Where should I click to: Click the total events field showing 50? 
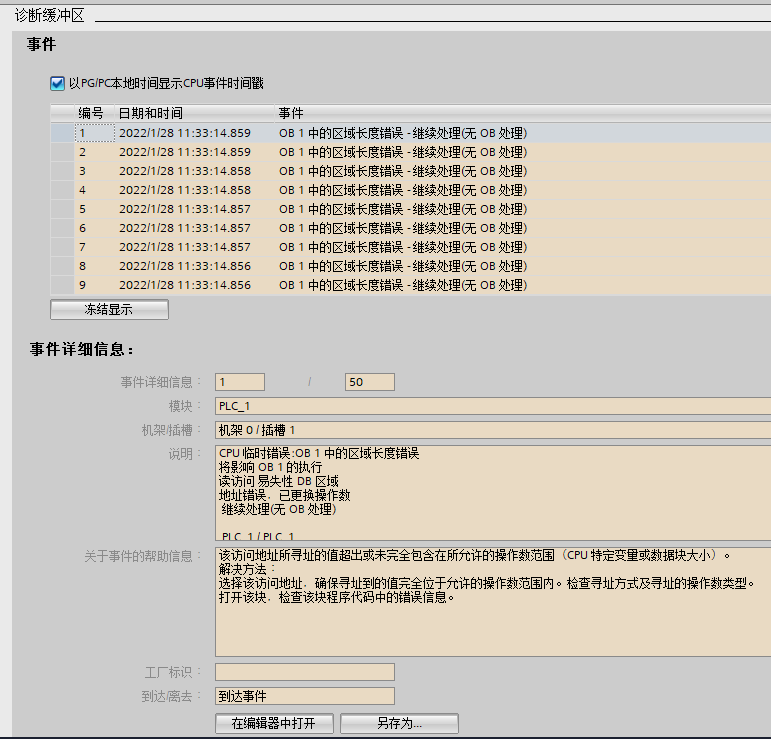(x=370, y=382)
